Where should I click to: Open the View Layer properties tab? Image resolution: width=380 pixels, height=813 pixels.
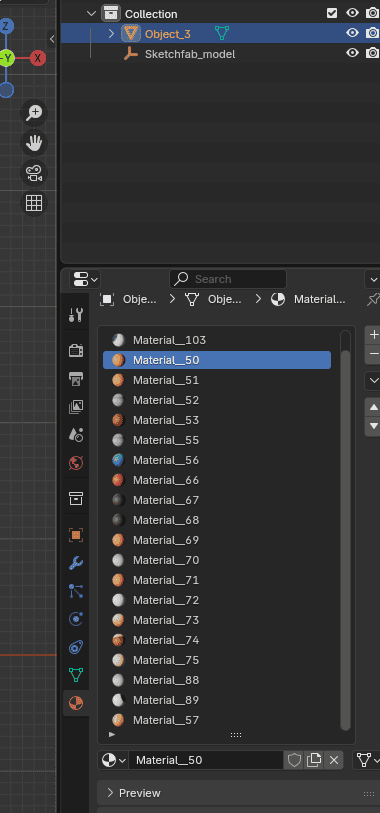click(x=76, y=407)
